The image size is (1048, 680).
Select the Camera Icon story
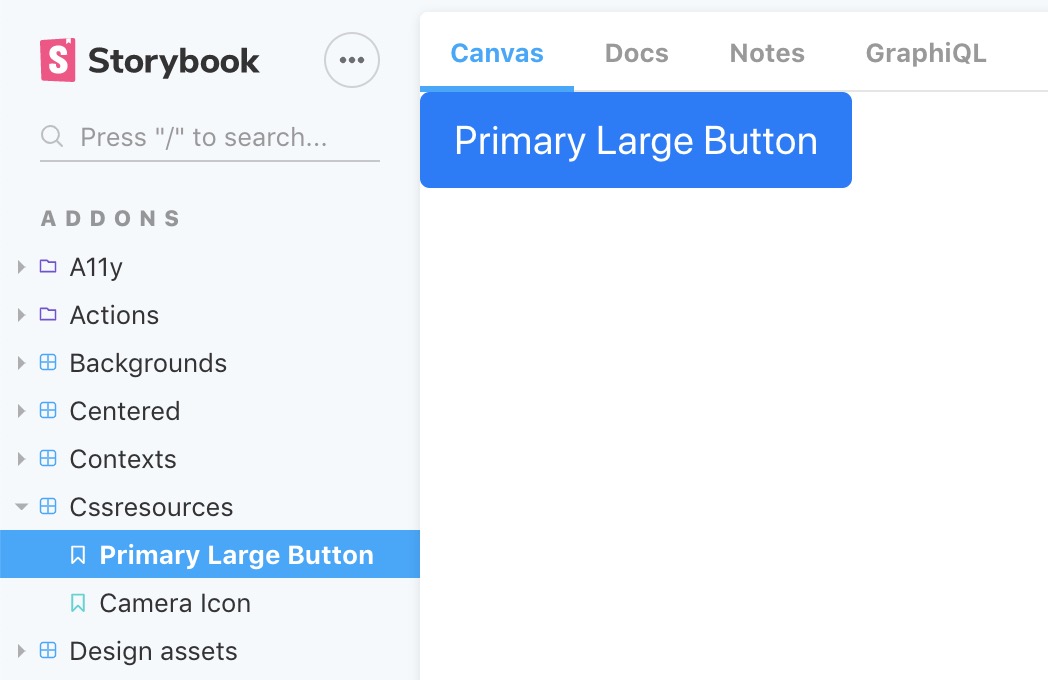click(175, 603)
